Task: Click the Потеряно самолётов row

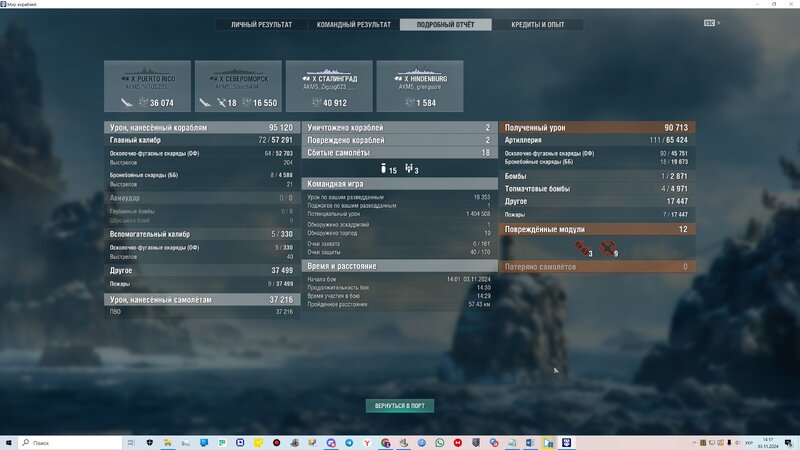Action: coord(597,266)
